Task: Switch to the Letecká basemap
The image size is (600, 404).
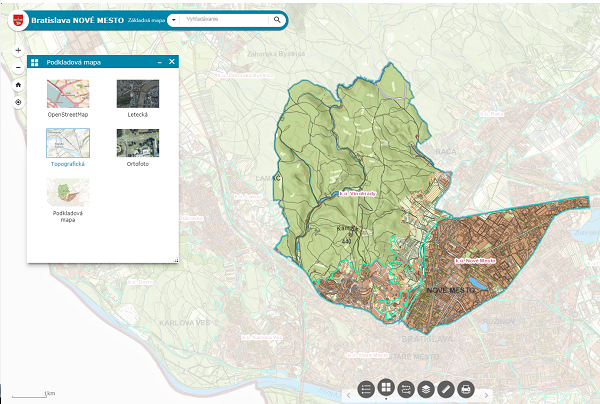Action: pos(137,94)
